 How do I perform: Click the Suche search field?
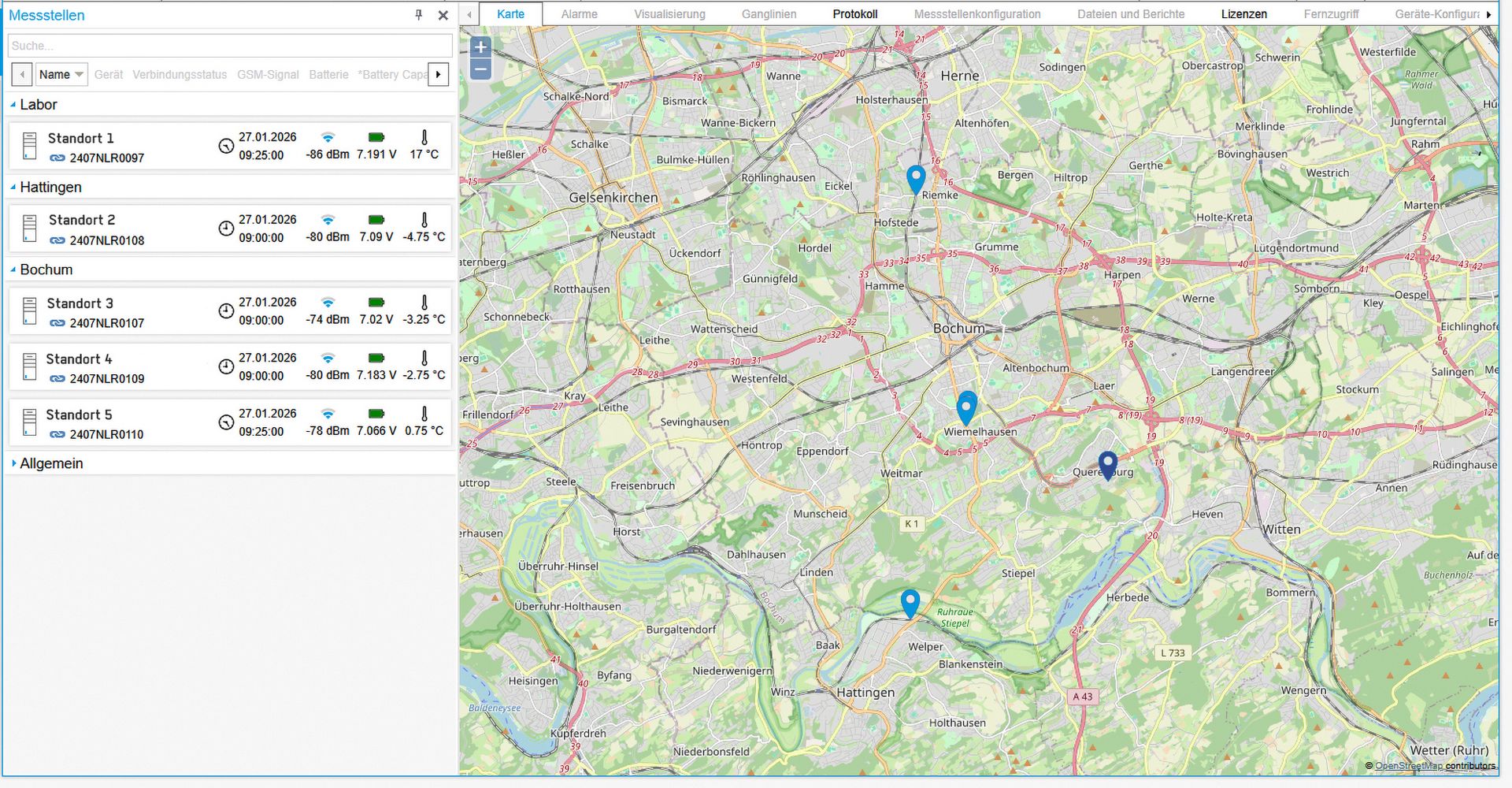230,46
